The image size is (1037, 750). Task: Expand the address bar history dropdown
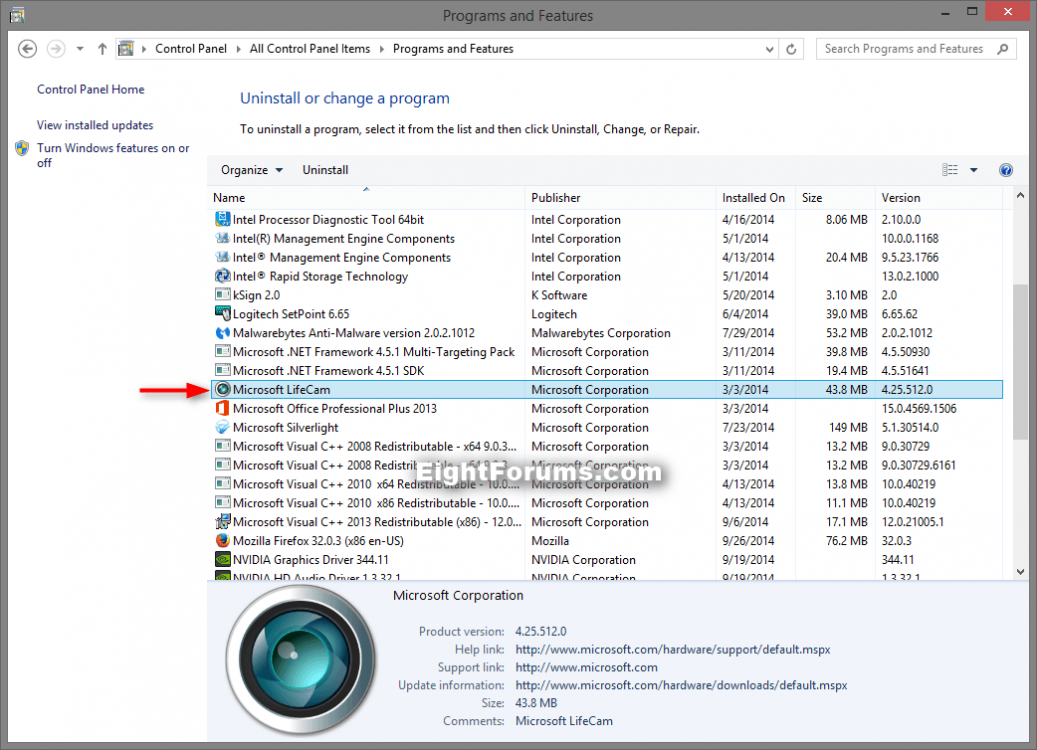pos(769,49)
